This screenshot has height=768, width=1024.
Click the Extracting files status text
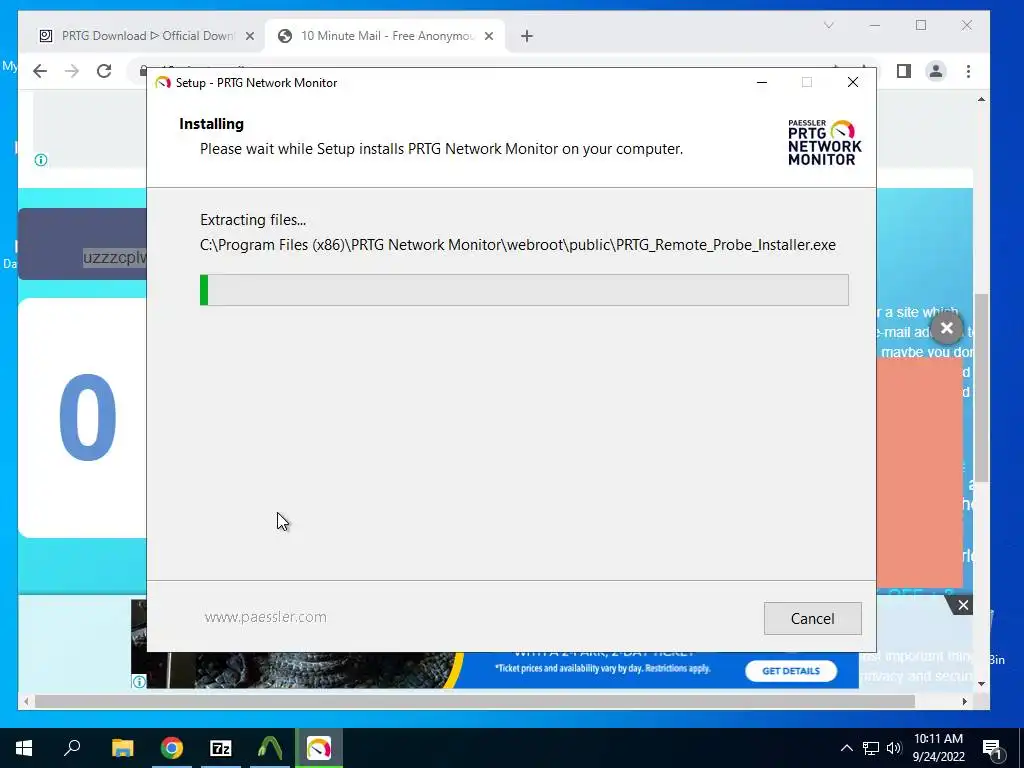[253, 220]
